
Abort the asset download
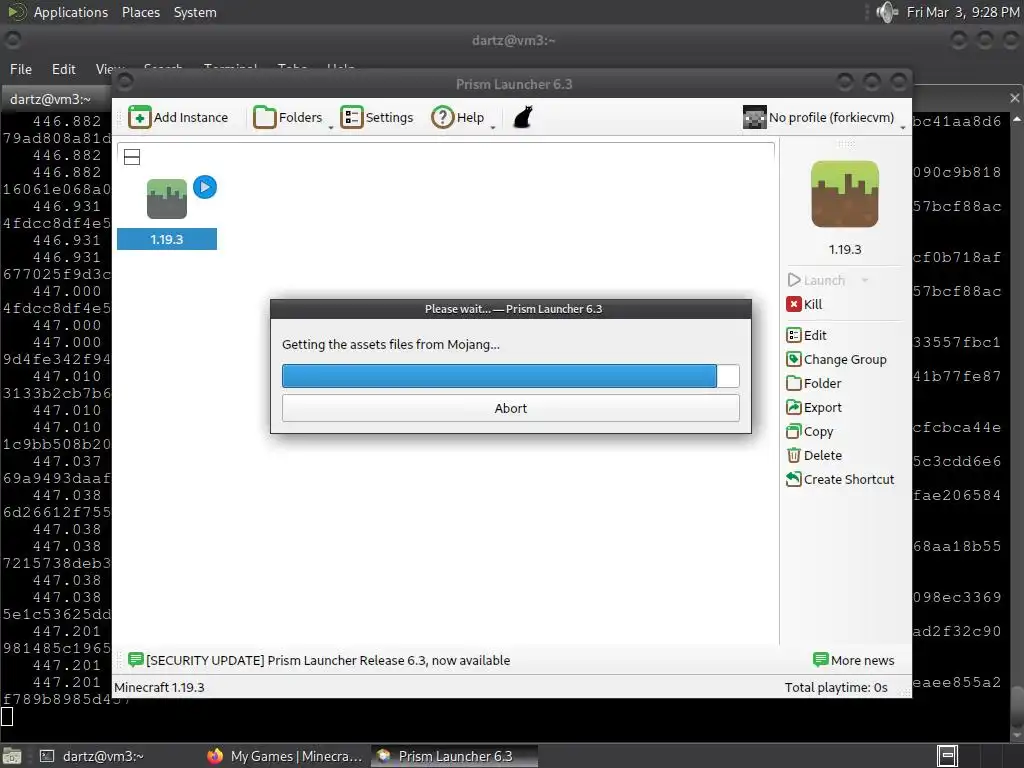point(511,408)
